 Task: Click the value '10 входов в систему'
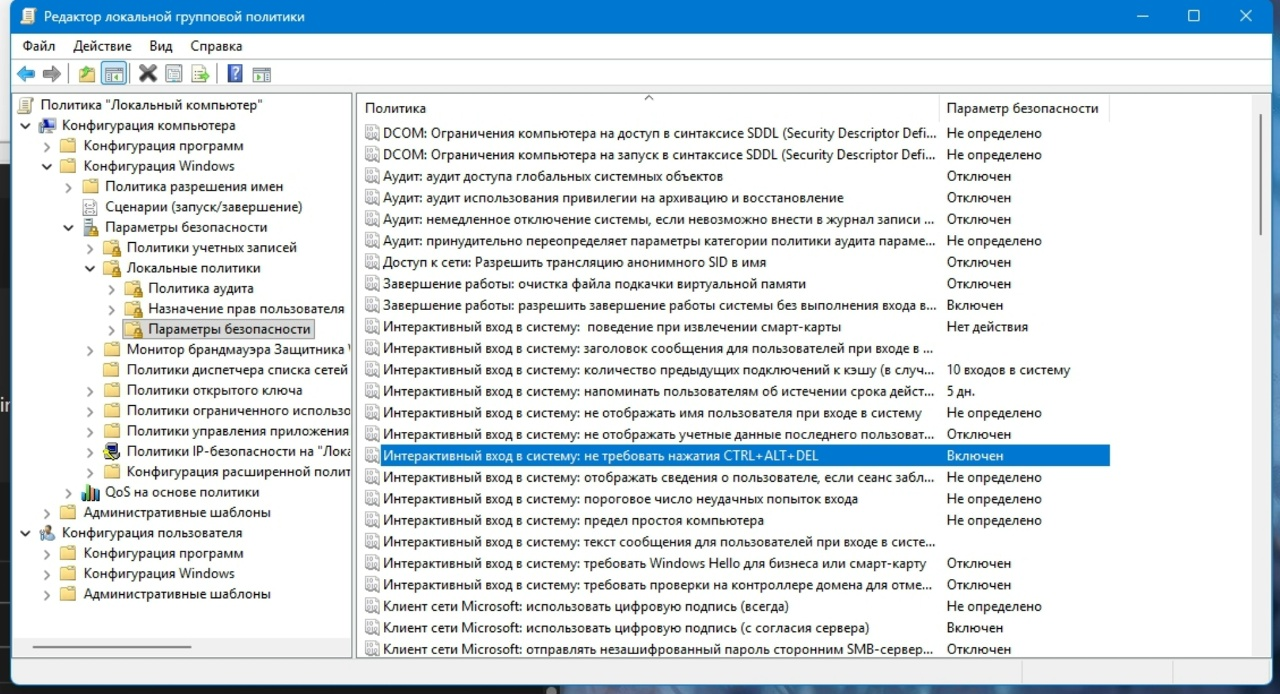tap(1008, 370)
